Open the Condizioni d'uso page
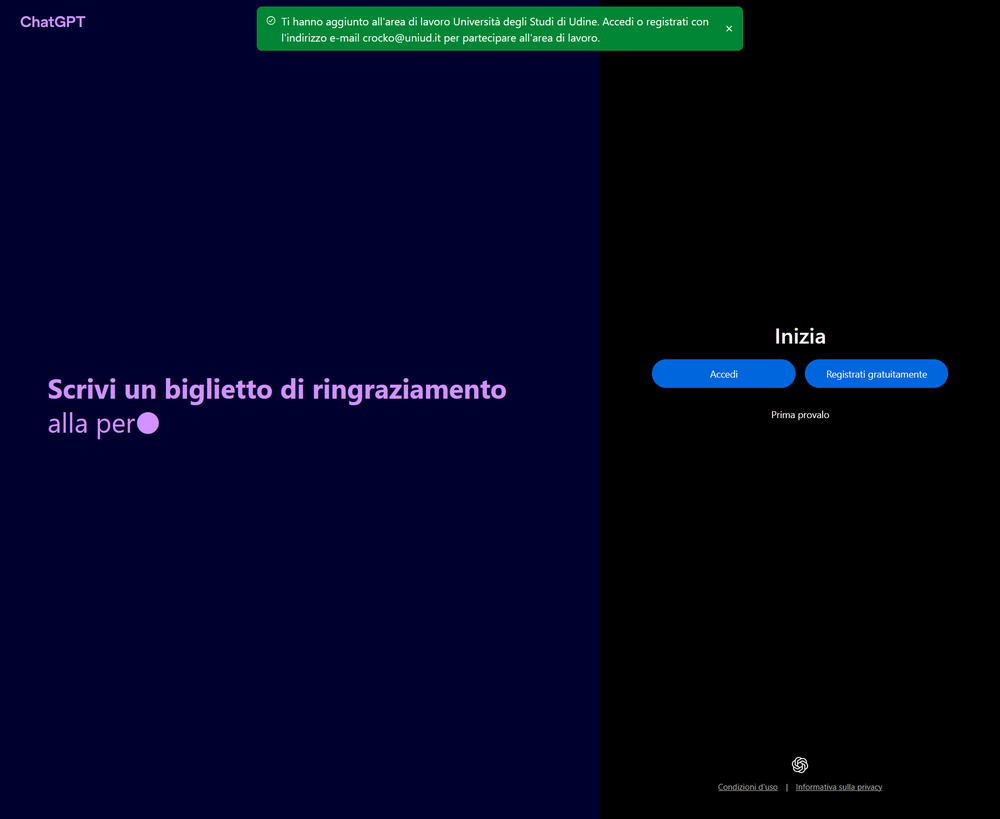1000x819 pixels. click(747, 787)
